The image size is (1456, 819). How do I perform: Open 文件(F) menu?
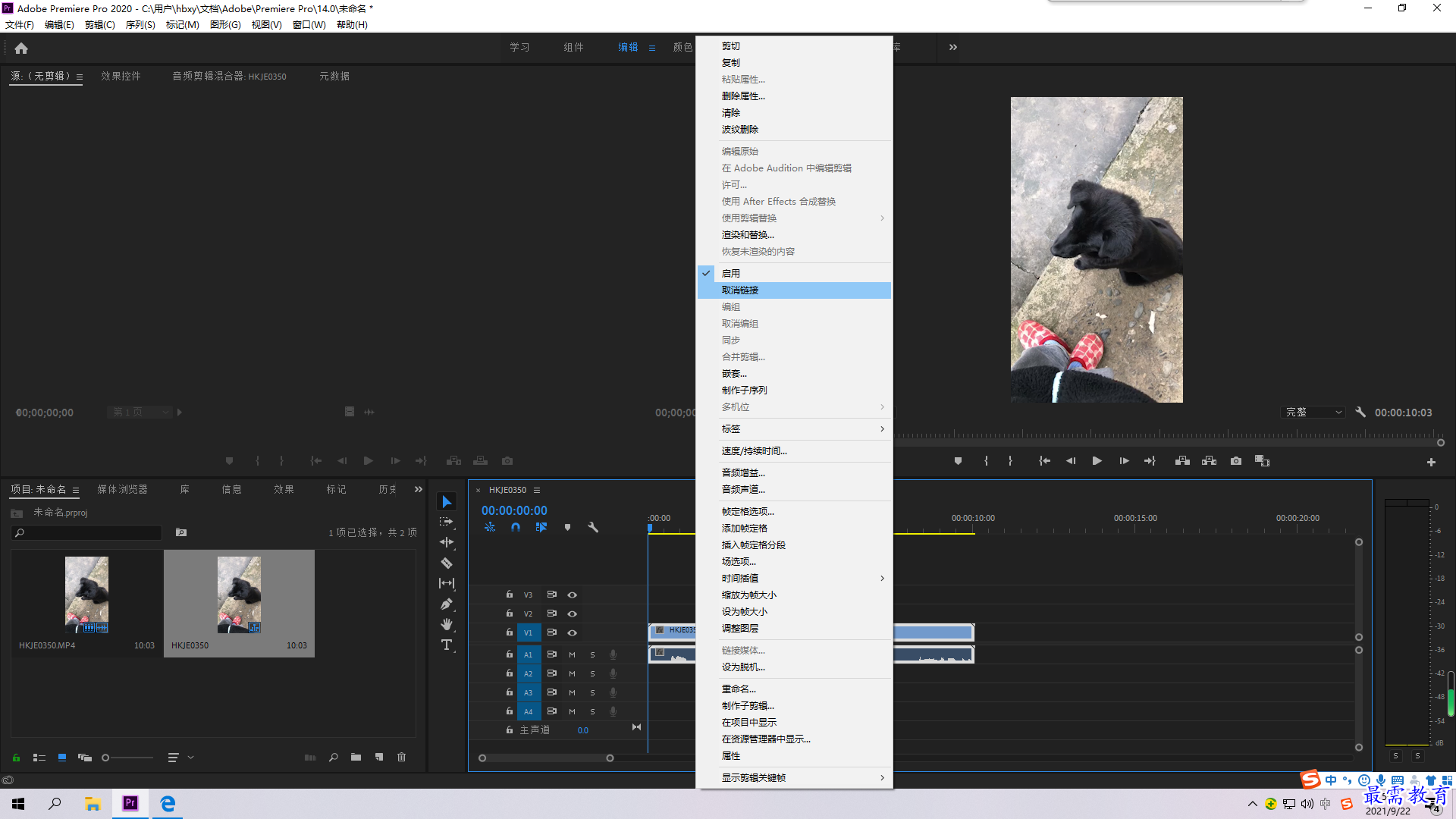20,25
